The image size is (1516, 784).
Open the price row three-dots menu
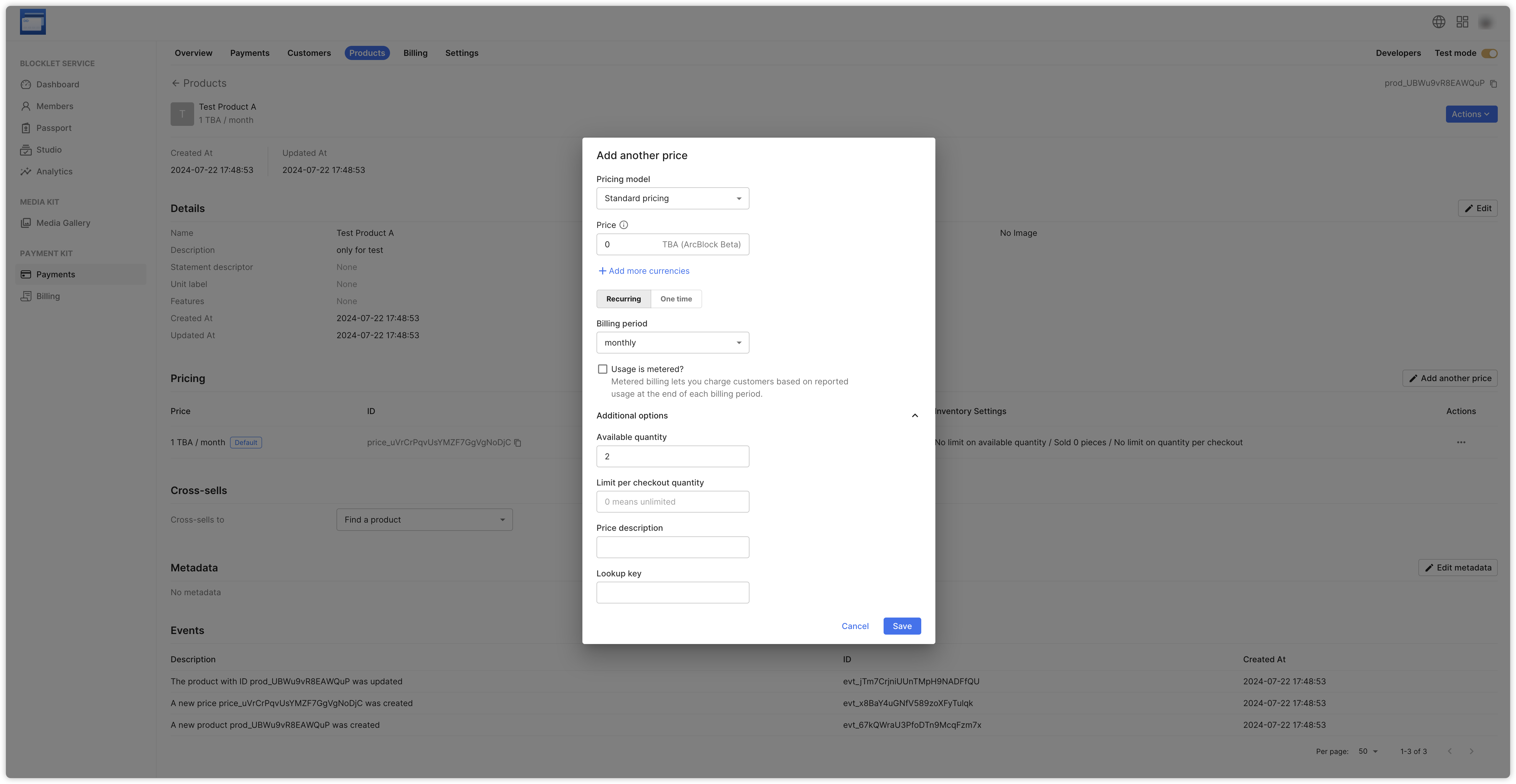[1461, 443]
